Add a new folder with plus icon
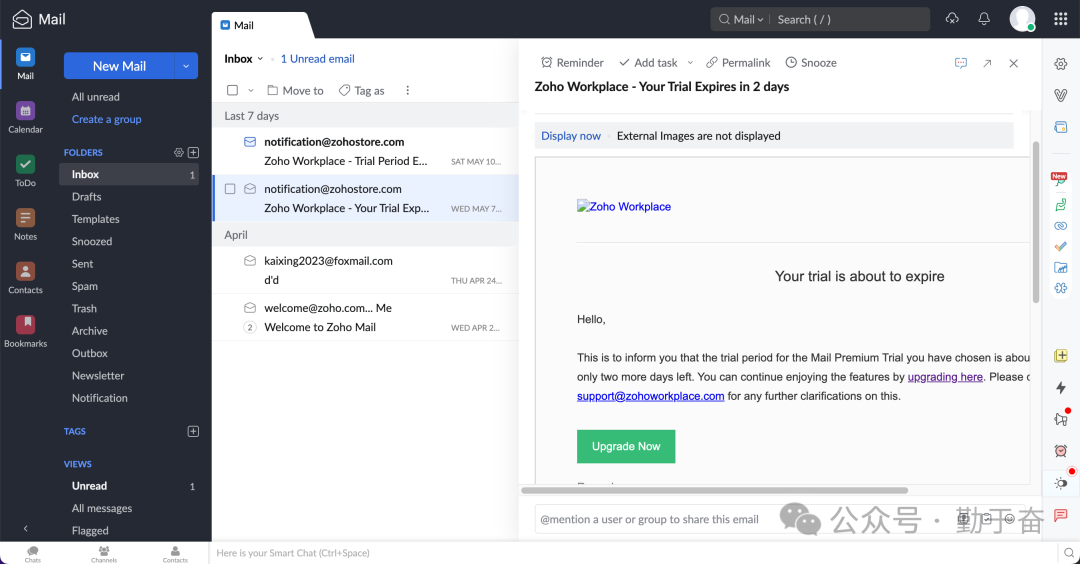 tap(194, 152)
